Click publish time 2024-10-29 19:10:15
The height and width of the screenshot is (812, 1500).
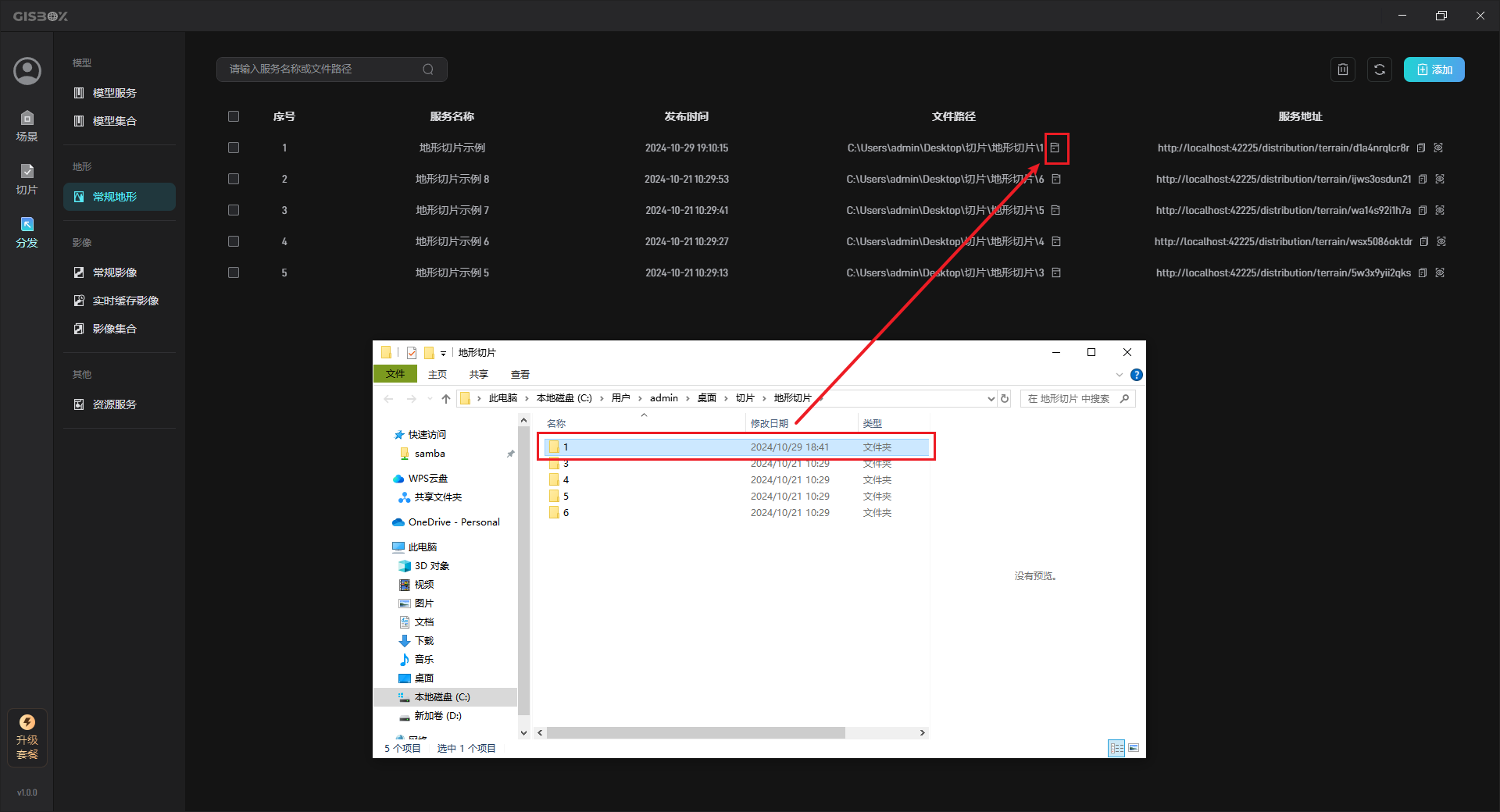[687, 148]
